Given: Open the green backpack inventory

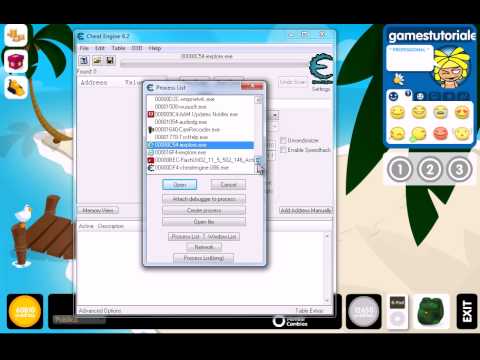Looking at the screenshot, I should [x=431, y=311].
